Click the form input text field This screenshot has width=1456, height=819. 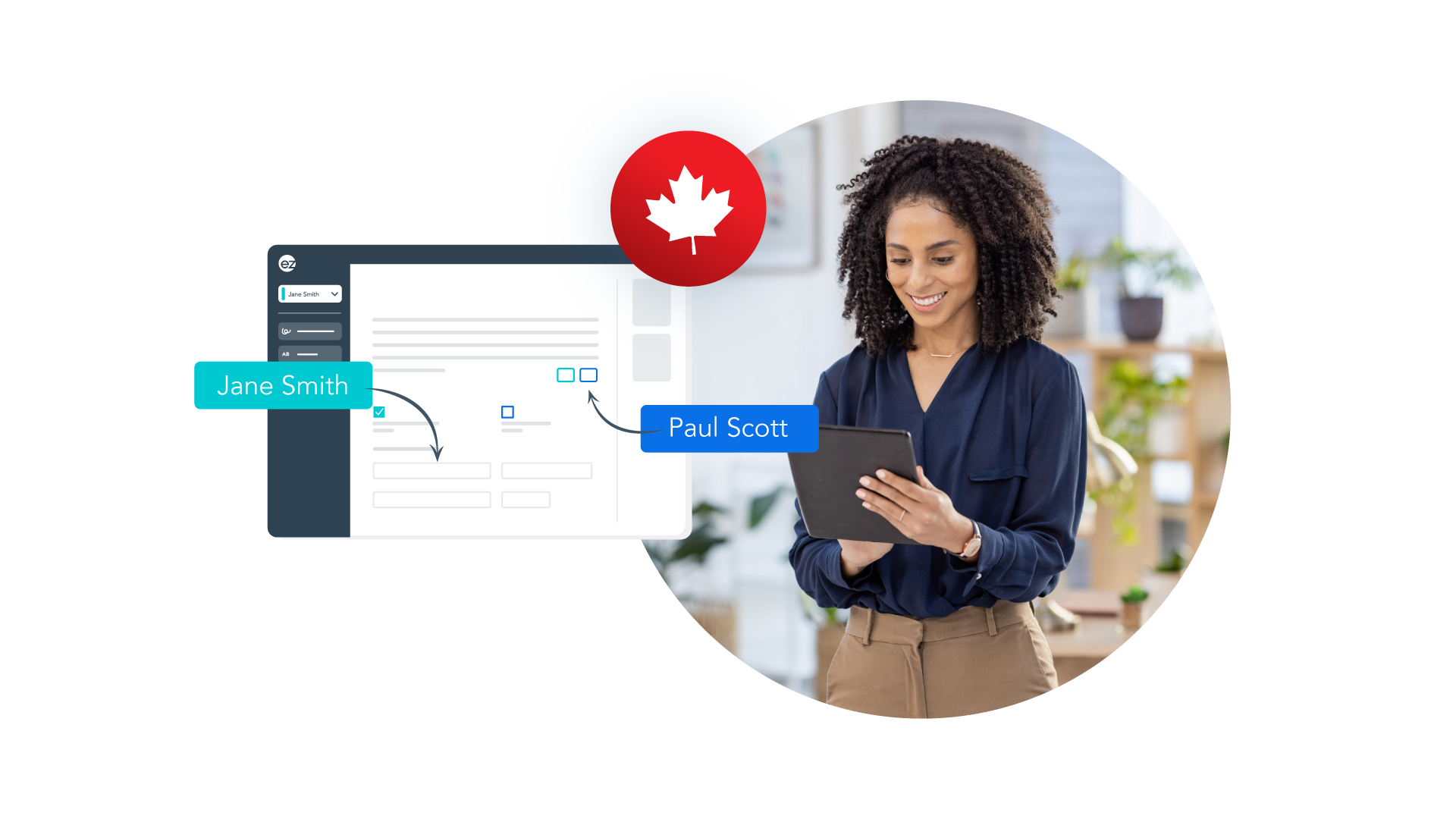pos(431,472)
